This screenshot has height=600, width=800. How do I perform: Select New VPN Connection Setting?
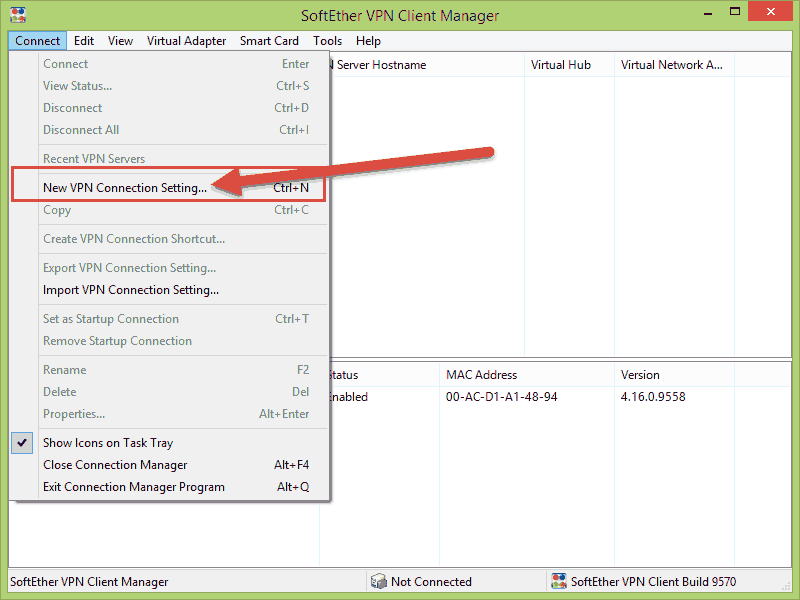(168, 188)
